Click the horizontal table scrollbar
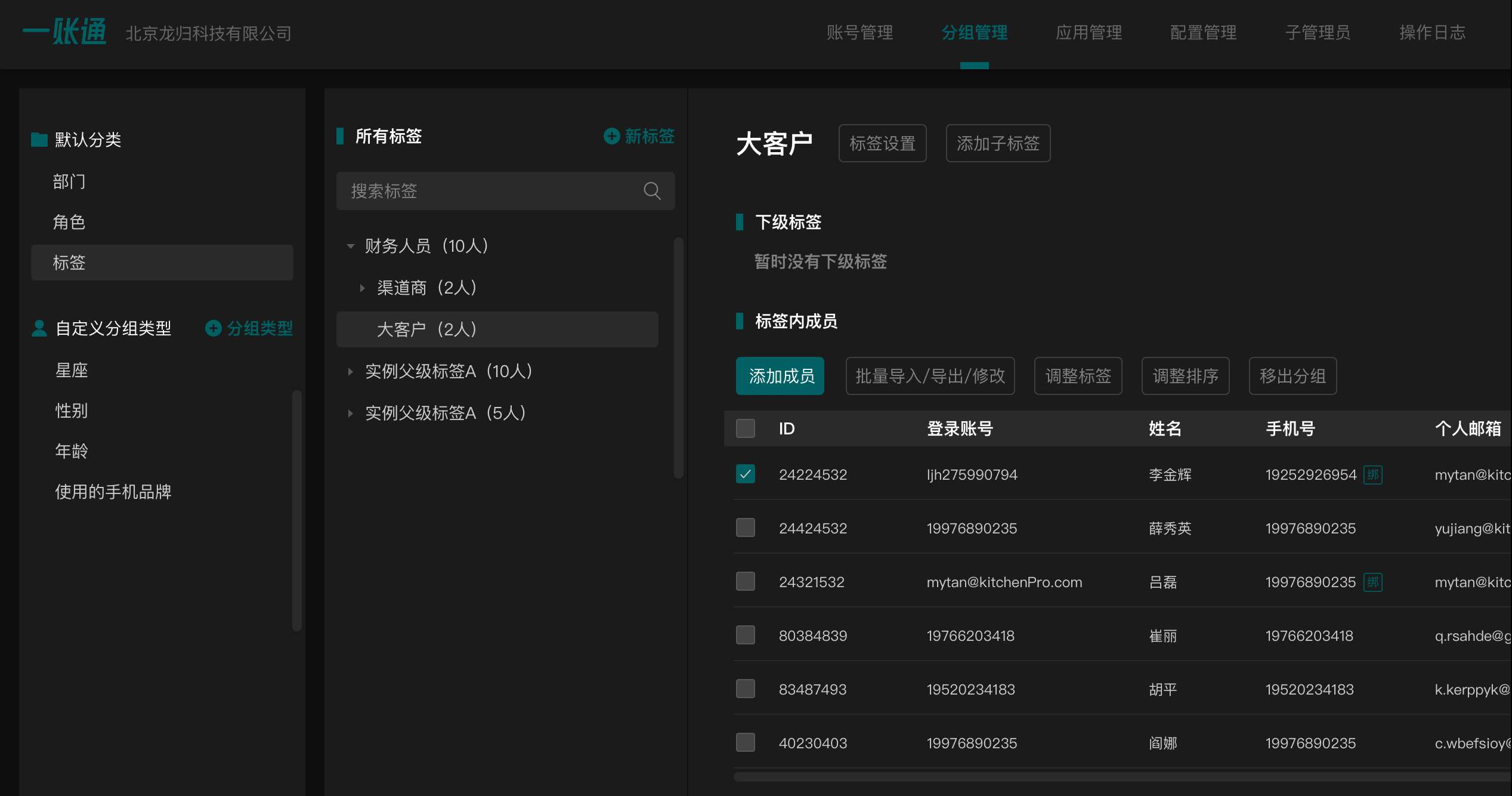 click(x=1121, y=777)
